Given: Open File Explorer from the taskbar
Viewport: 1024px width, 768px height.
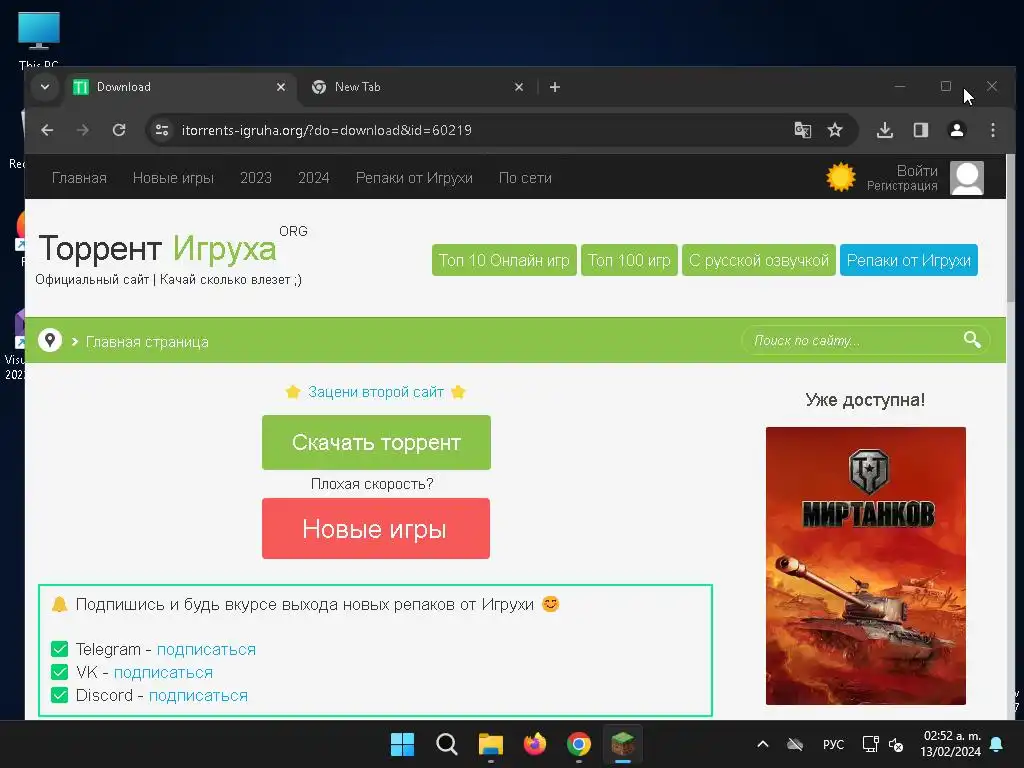Looking at the screenshot, I should point(490,744).
